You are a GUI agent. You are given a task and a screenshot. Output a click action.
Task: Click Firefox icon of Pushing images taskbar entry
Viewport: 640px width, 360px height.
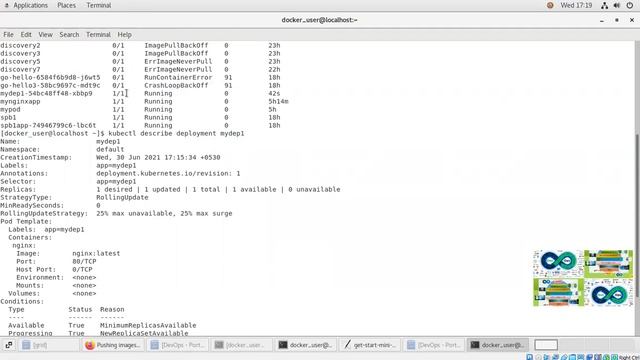tap(90, 345)
